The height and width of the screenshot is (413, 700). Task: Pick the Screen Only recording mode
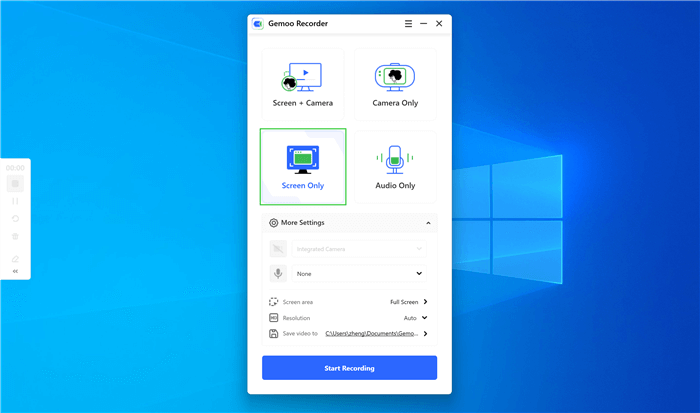click(x=303, y=167)
